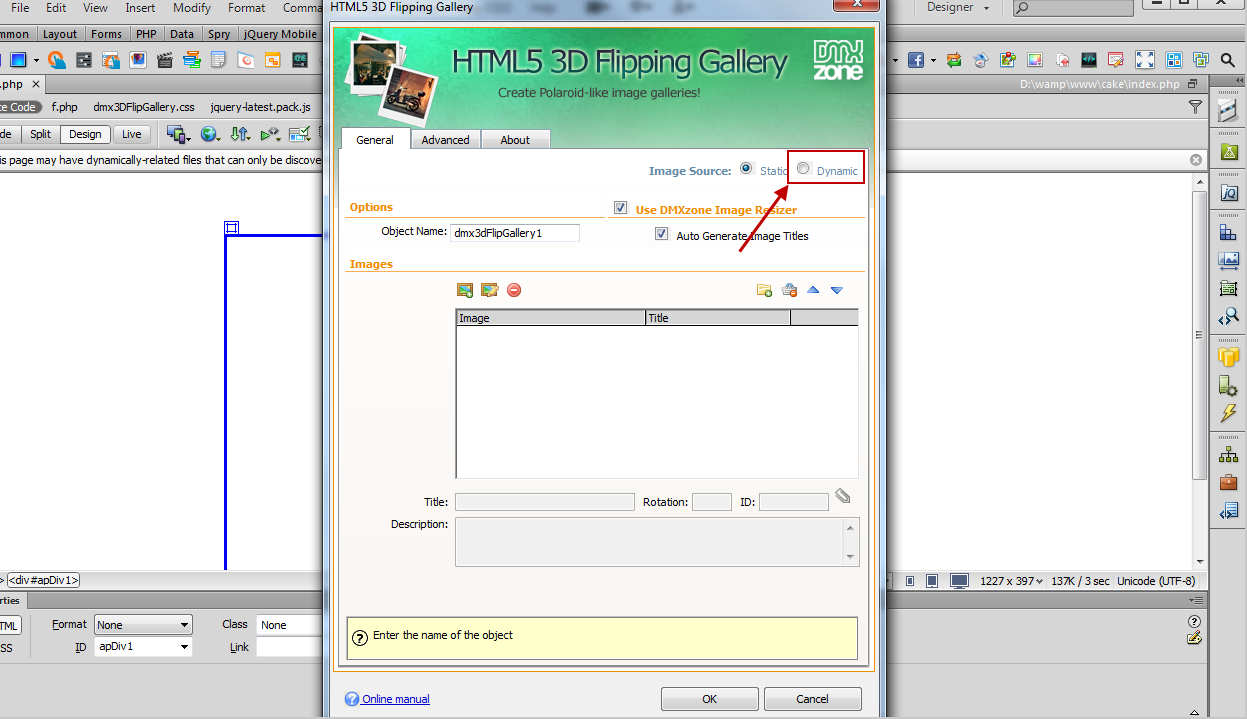Open the file management arrows dropdown
Image resolution: width=1247 pixels, height=719 pixels.
point(240,134)
